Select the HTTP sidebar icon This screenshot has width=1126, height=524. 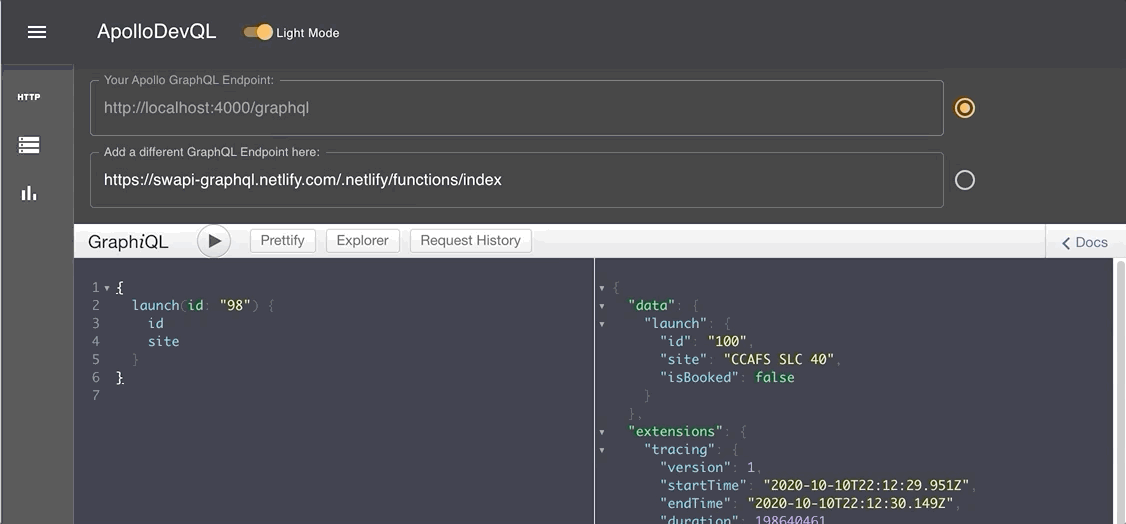[x=29, y=98]
